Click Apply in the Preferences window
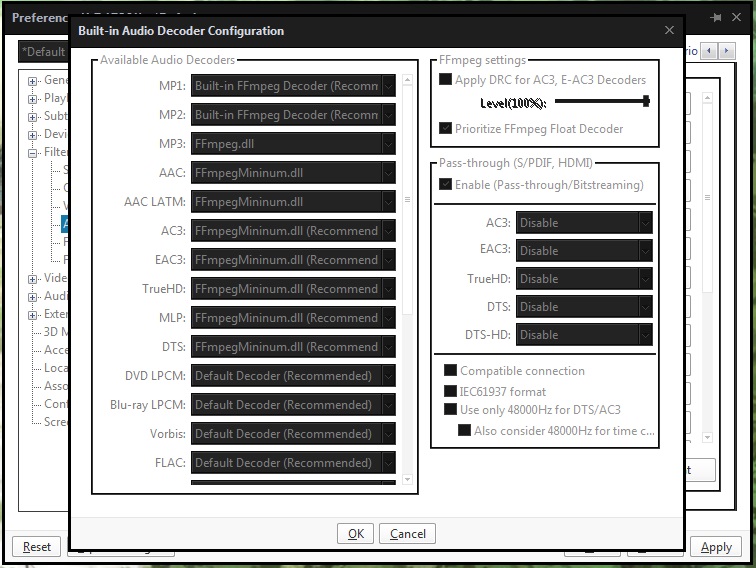This screenshot has height=568, width=756. [x=716, y=547]
